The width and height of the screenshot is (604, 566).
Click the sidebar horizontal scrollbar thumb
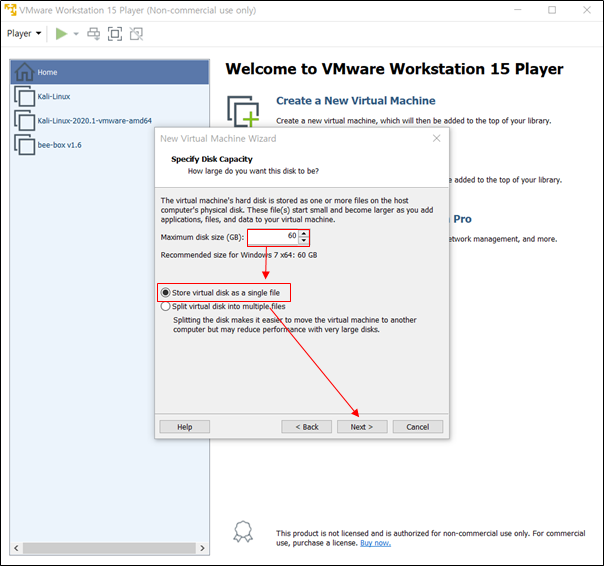click(109, 548)
